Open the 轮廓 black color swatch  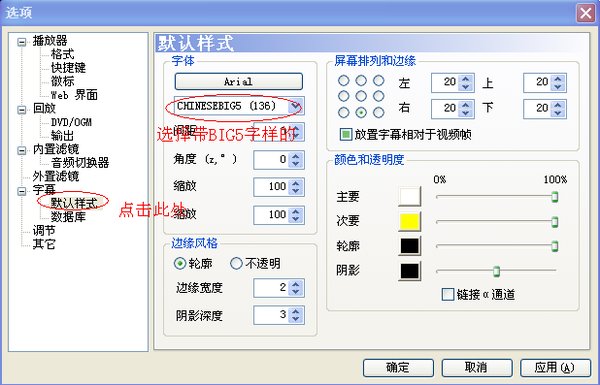coord(409,246)
